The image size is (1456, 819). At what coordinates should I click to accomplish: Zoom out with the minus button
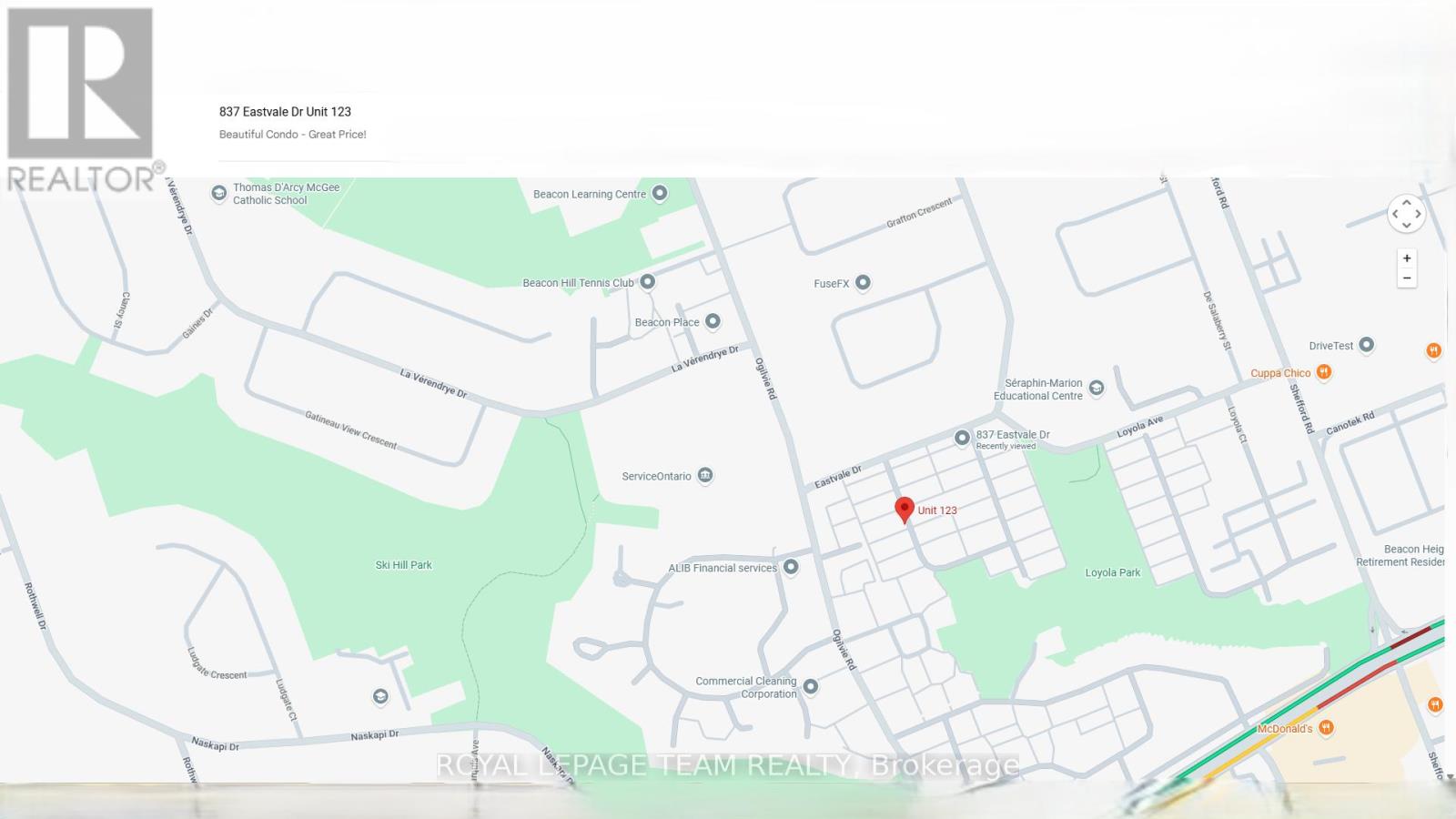click(1407, 278)
